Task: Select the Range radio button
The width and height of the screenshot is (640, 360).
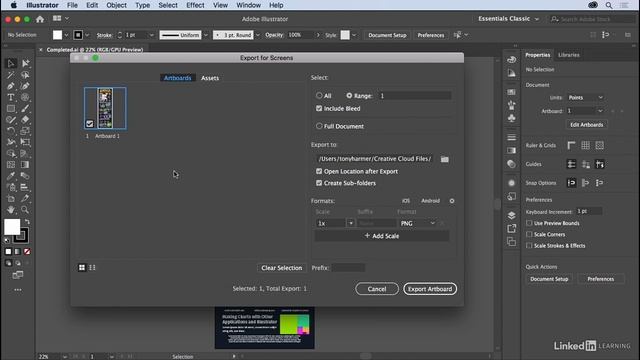Action: pos(349,96)
